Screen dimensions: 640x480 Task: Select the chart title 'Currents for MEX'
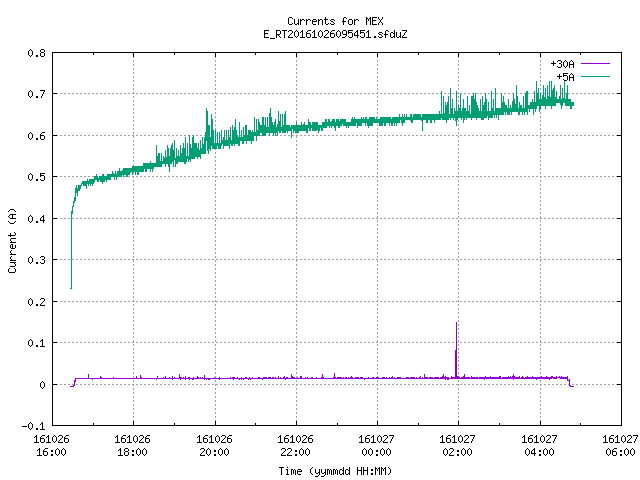pyautogui.click(x=335, y=21)
